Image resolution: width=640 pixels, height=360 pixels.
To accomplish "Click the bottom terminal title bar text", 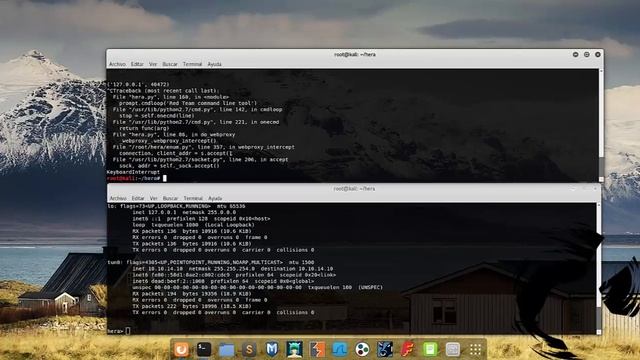I will pos(354,189).
